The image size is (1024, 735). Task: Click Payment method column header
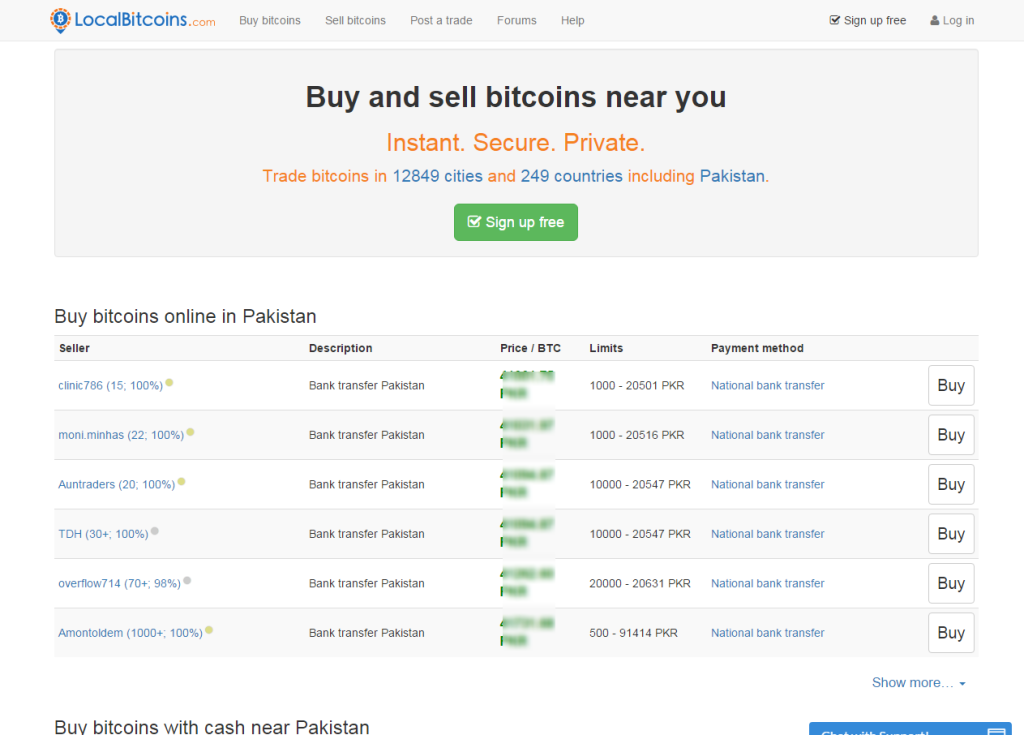(757, 348)
